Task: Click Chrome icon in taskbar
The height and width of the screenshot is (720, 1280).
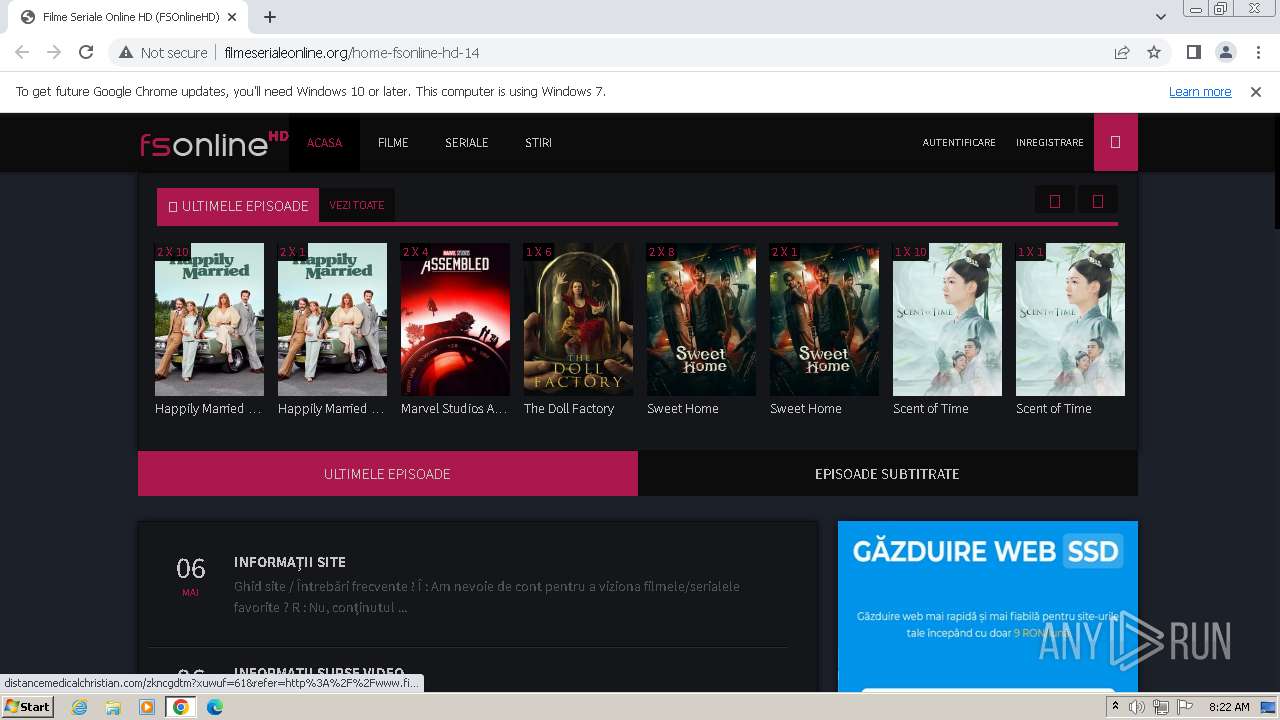Action: (181, 707)
